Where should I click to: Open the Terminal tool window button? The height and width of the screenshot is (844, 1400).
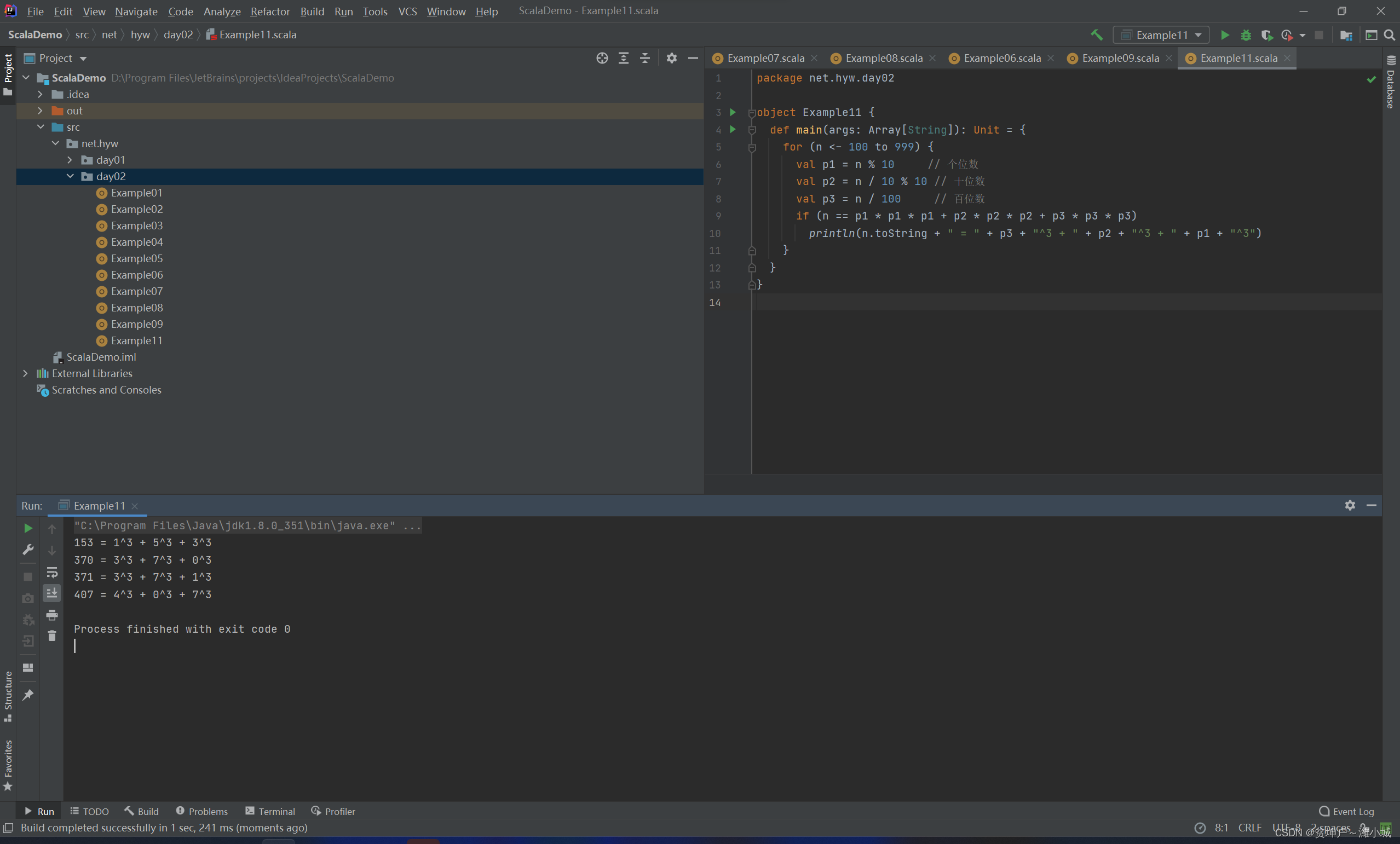[x=270, y=811]
